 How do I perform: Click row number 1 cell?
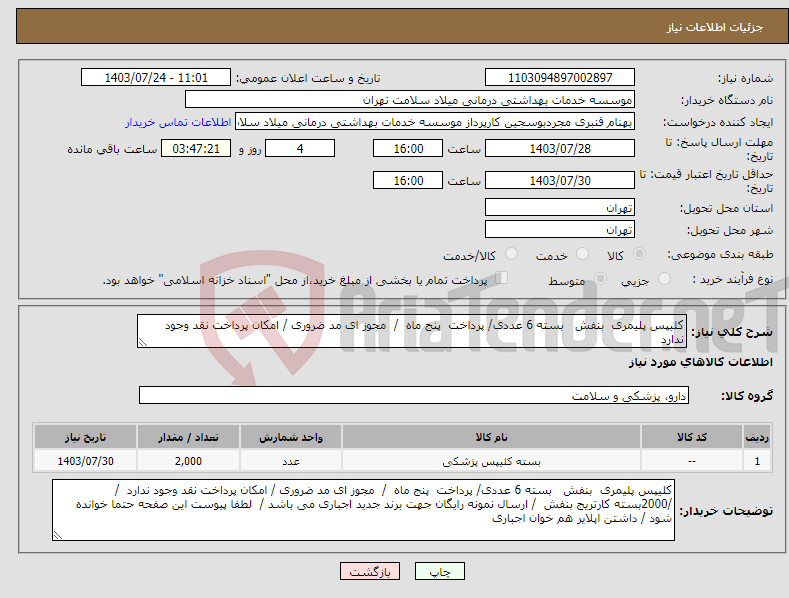tap(757, 461)
